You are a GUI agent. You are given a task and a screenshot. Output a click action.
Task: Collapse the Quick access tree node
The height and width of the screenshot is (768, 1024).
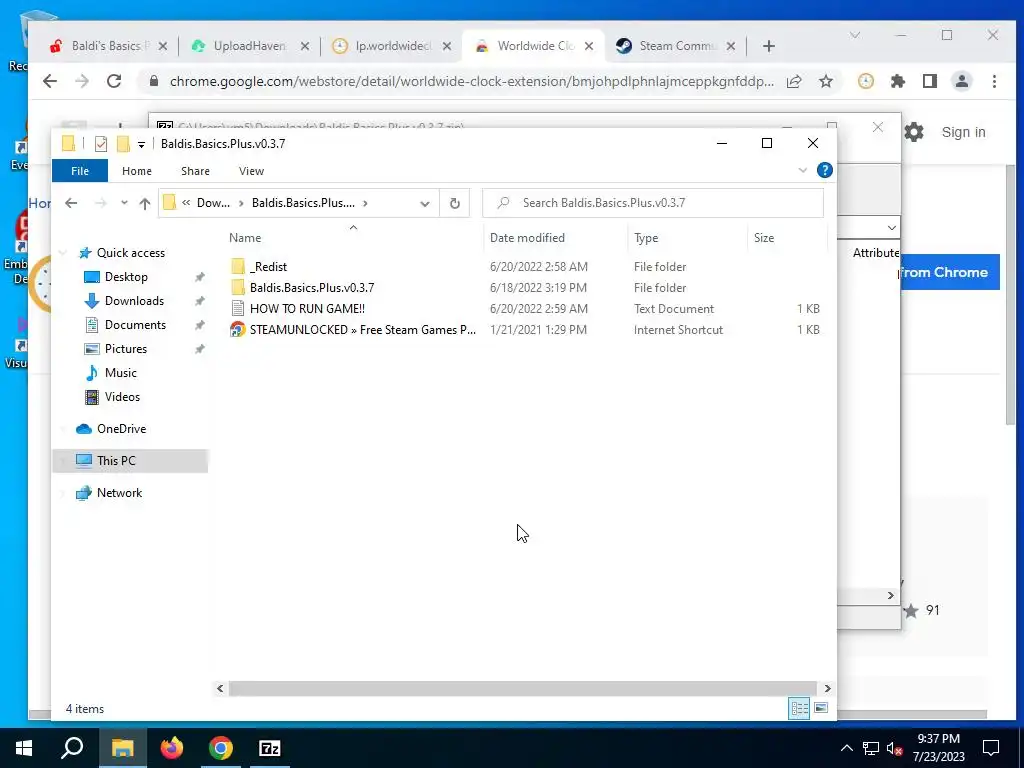pos(63,253)
